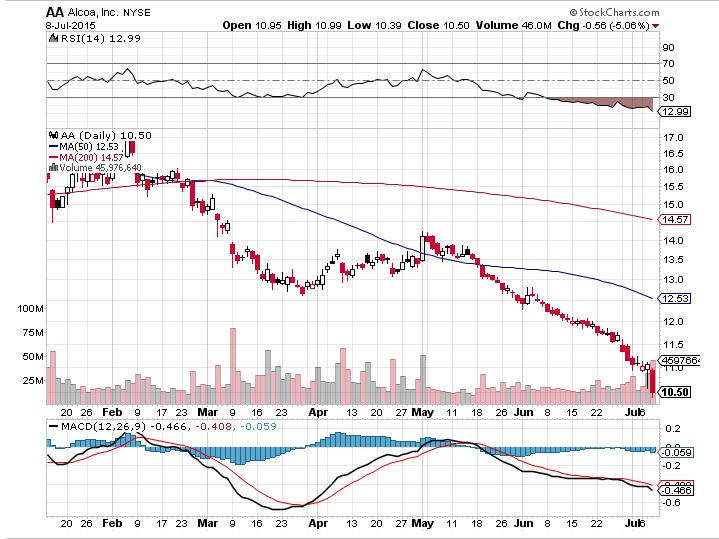The image size is (719, 539).
Task: Click the Feb label on price panel axis
Action: [112, 412]
